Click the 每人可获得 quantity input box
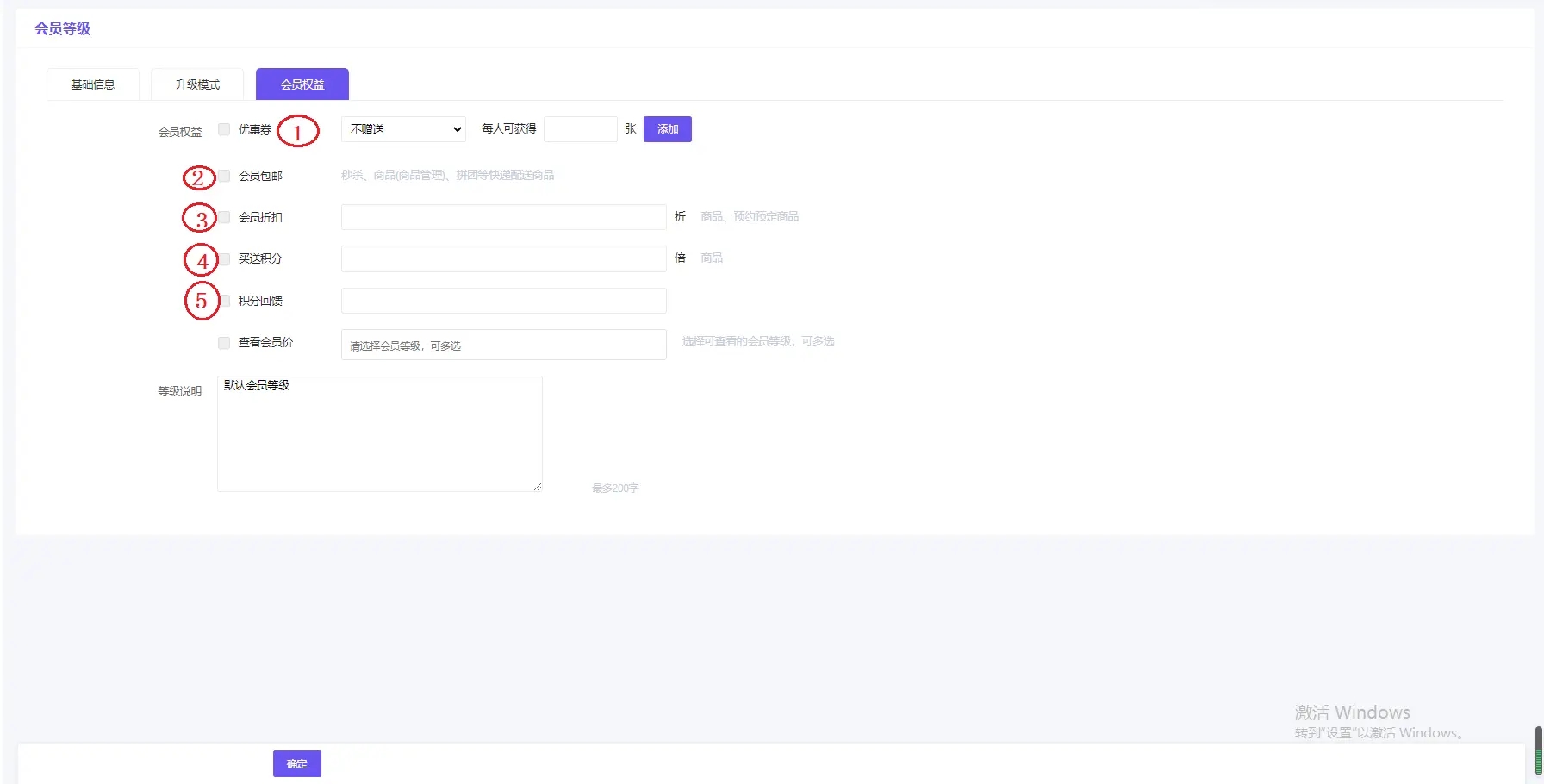The height and width of the screenshot is (784, 1544). (580, 129)
